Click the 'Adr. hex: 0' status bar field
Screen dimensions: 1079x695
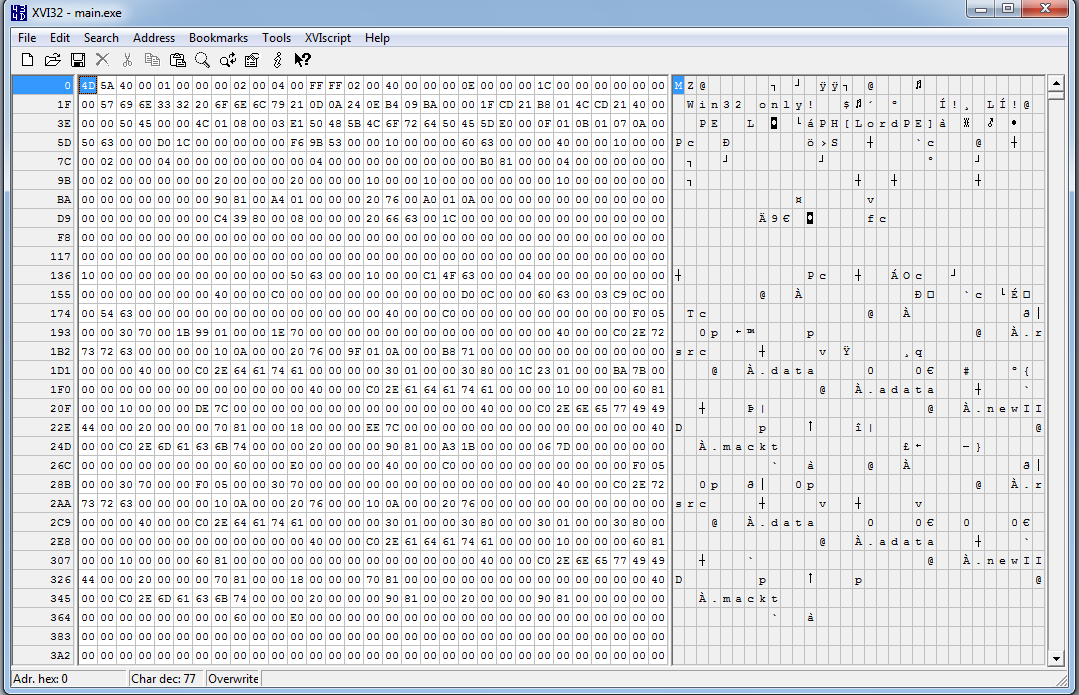[69, 678]
